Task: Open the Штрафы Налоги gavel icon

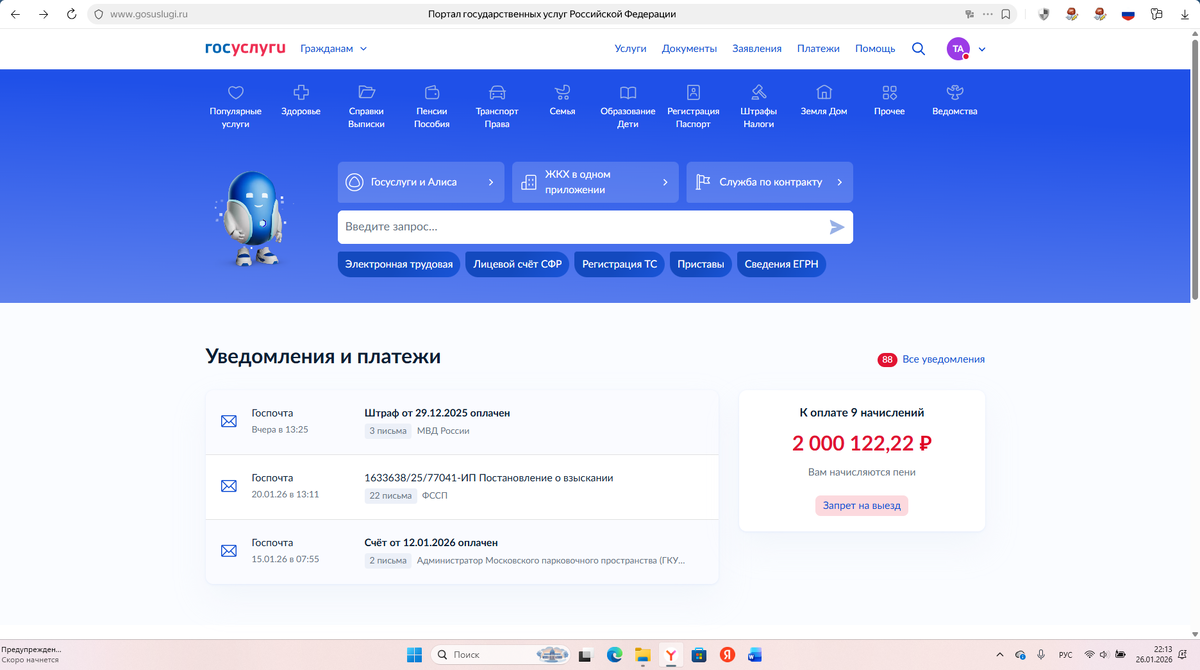Action: [758, 92]
